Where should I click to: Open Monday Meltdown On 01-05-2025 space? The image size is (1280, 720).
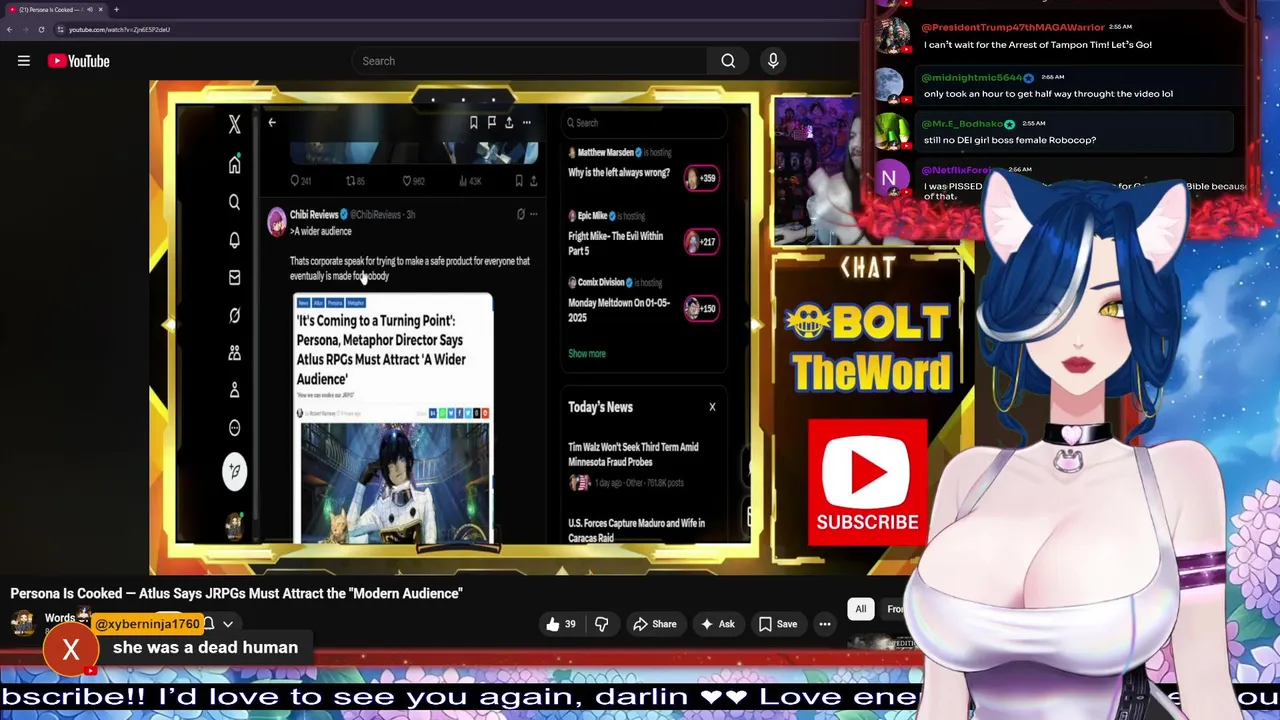(x=619, y=310)
